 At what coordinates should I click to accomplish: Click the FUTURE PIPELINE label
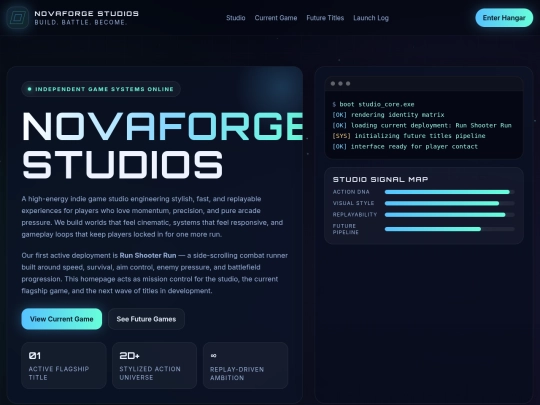click(345, 229)
